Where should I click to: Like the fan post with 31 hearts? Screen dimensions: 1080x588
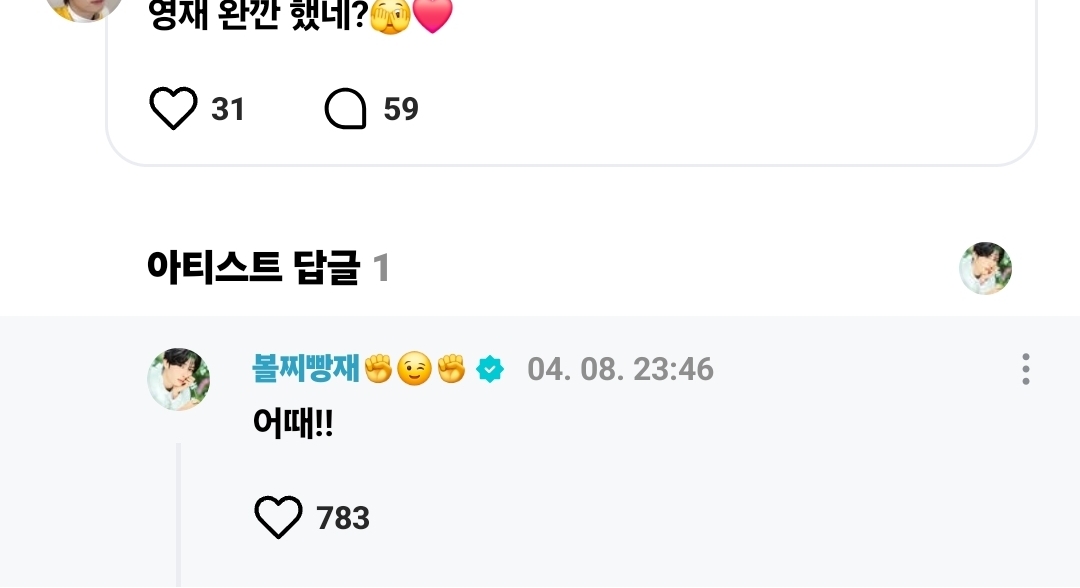[x=173, y=108]
